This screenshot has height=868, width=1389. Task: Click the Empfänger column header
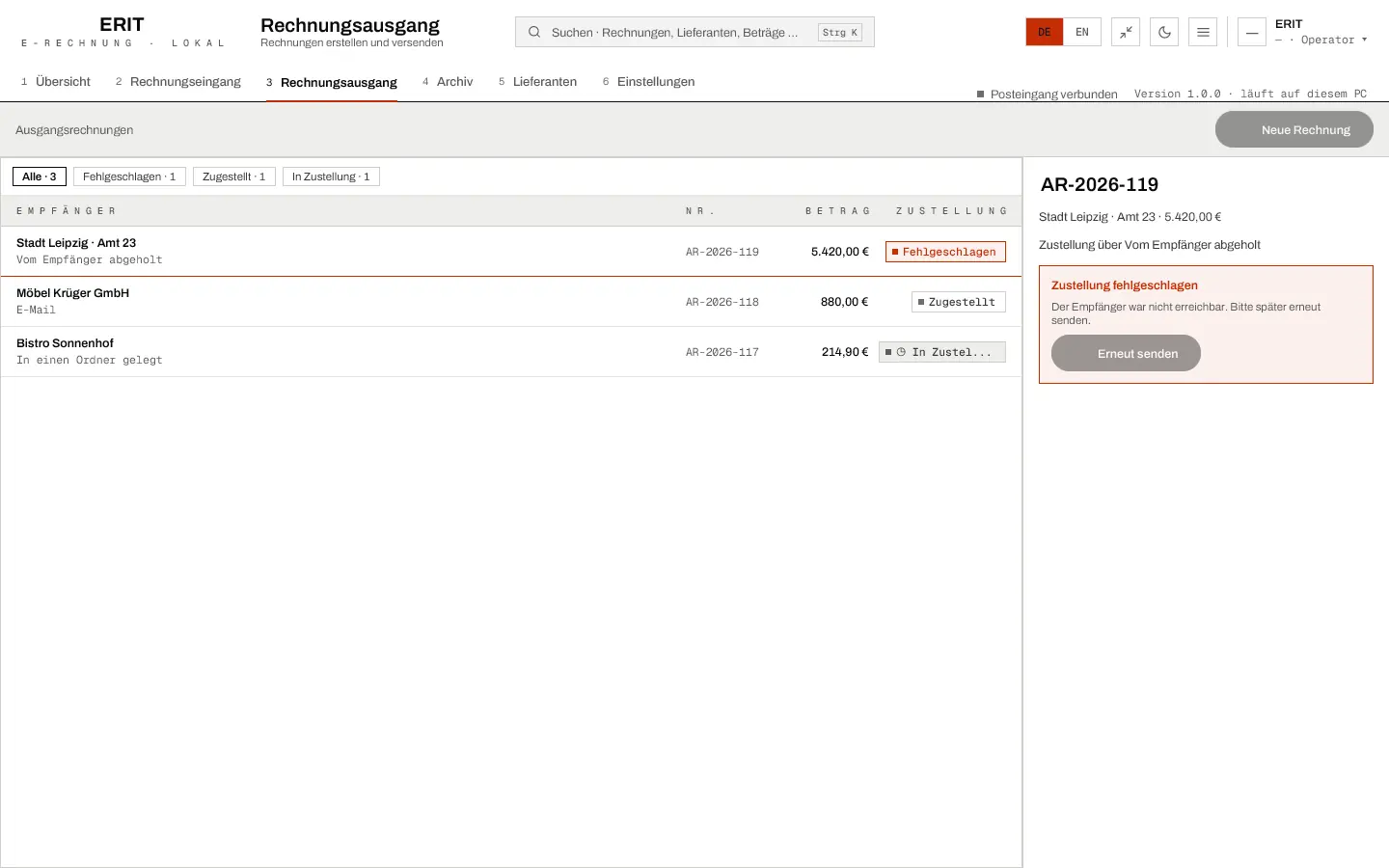pos(66,211)
